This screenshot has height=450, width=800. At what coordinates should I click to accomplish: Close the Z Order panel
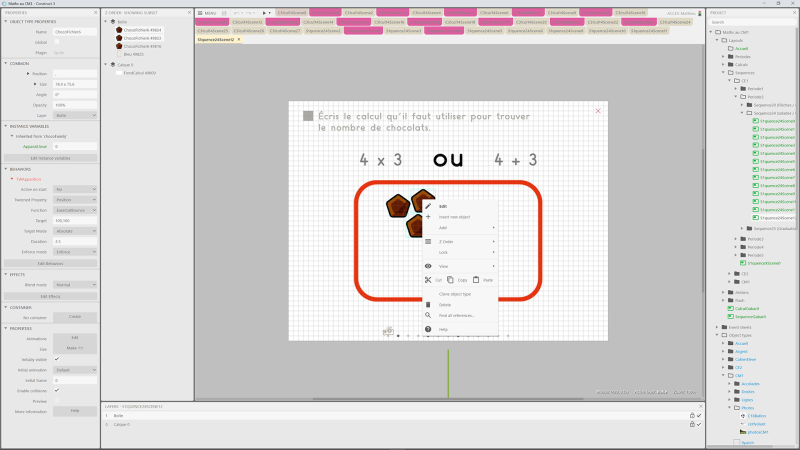tap(189, 12)
